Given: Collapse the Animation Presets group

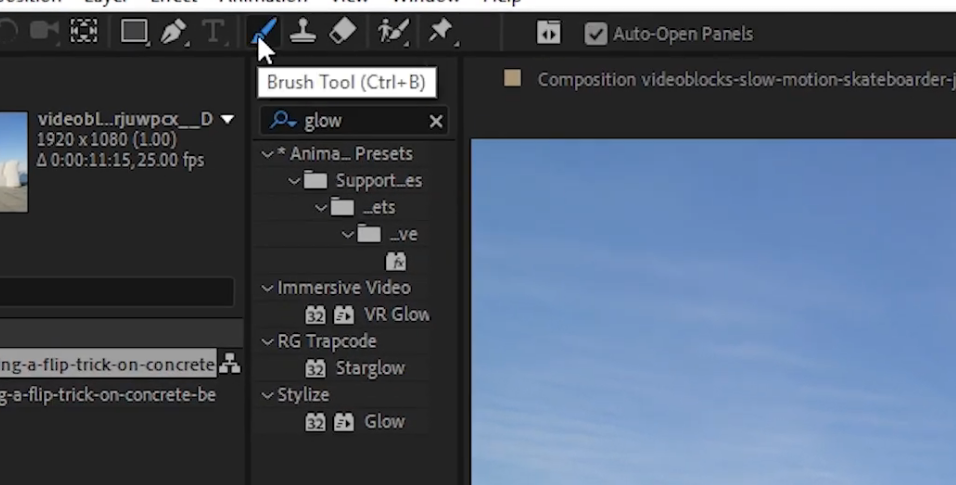Looking at the screenshot, I should [x=267, y=154].
